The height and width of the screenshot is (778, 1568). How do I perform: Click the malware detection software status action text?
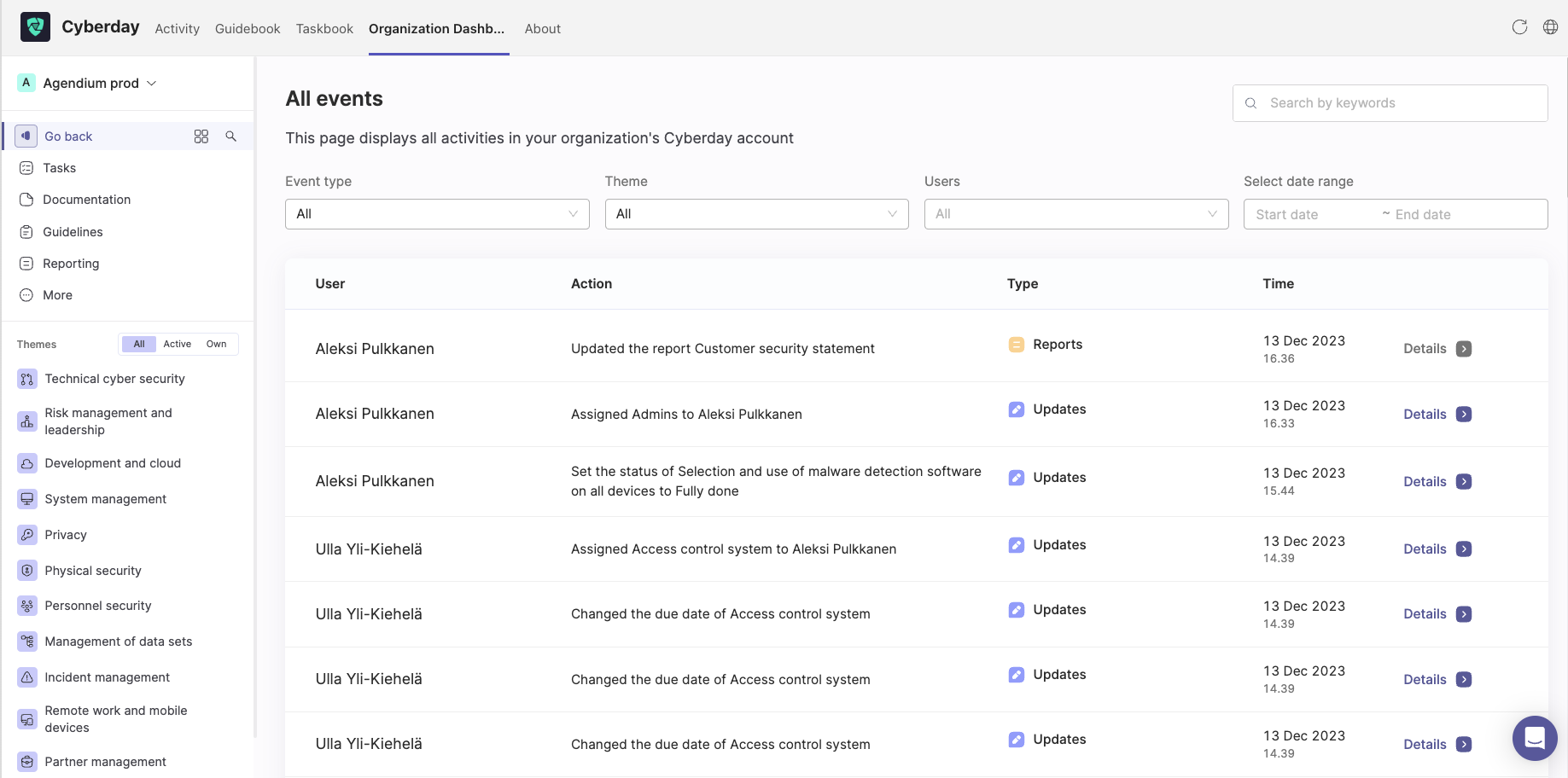(776, 481)
